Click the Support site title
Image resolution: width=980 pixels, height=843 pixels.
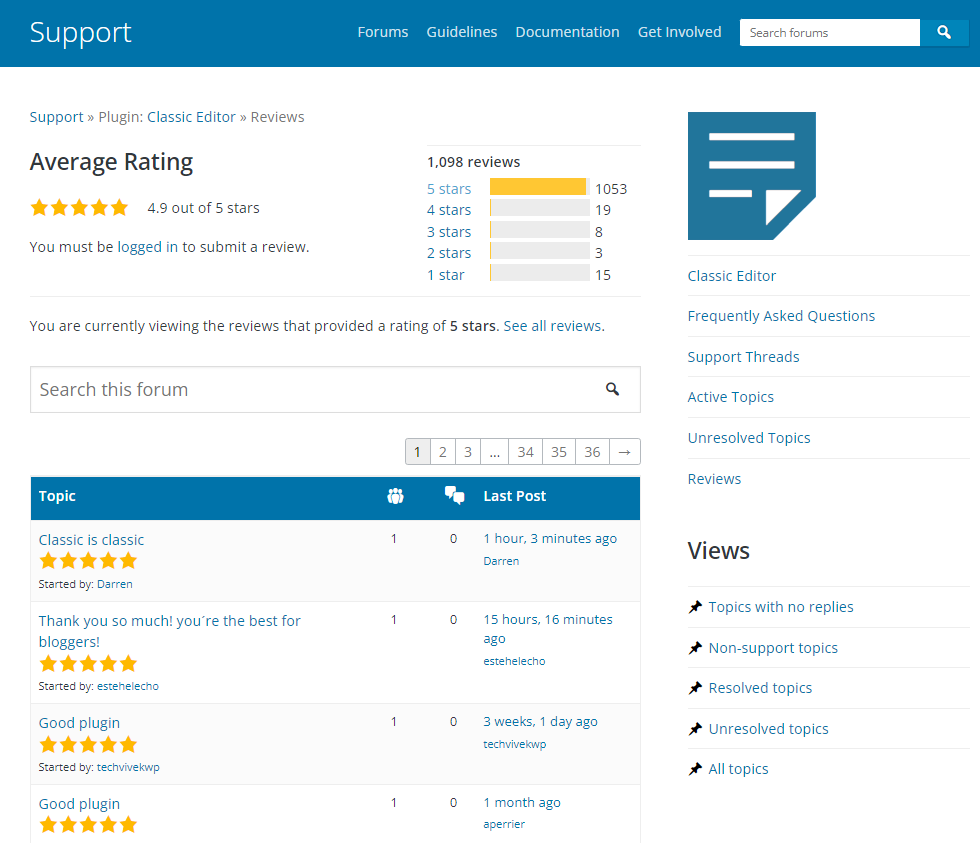point(81,32)
